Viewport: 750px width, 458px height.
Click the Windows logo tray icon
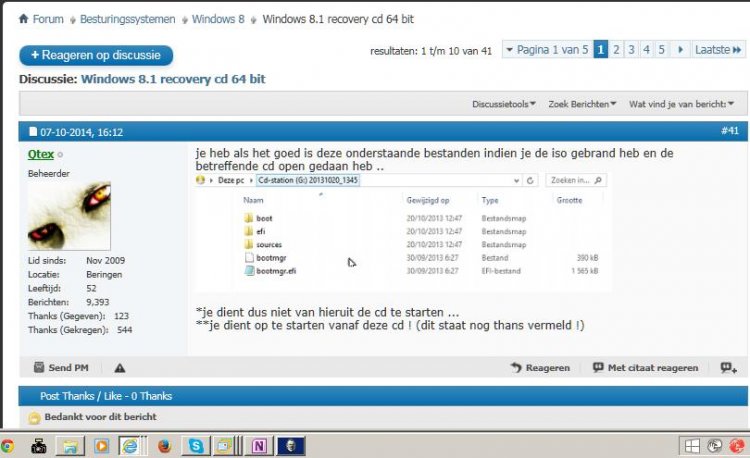[692, 447]
